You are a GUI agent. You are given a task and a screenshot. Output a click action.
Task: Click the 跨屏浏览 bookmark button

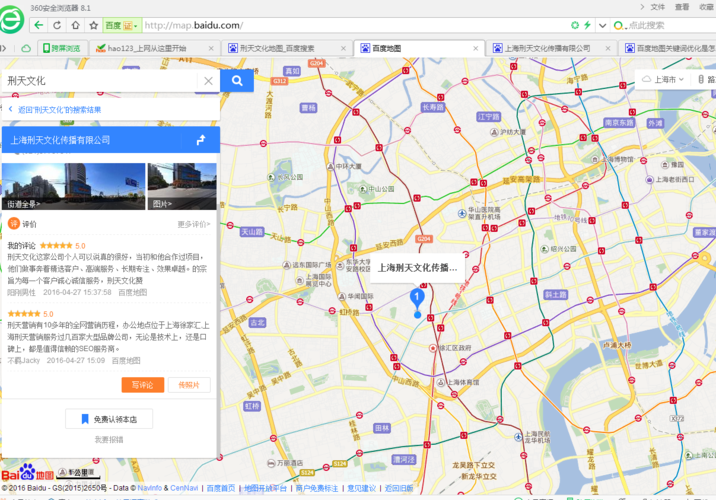coord(62,48)
